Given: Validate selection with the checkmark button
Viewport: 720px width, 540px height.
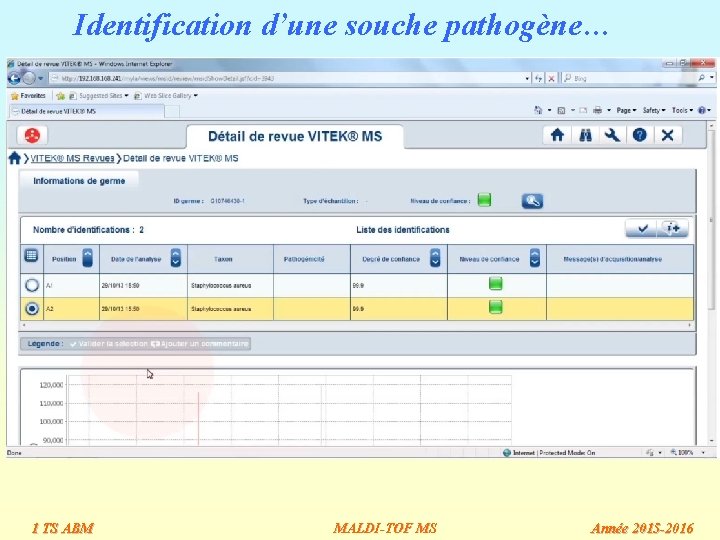Looking at the screenshot, I should point(642,228).
